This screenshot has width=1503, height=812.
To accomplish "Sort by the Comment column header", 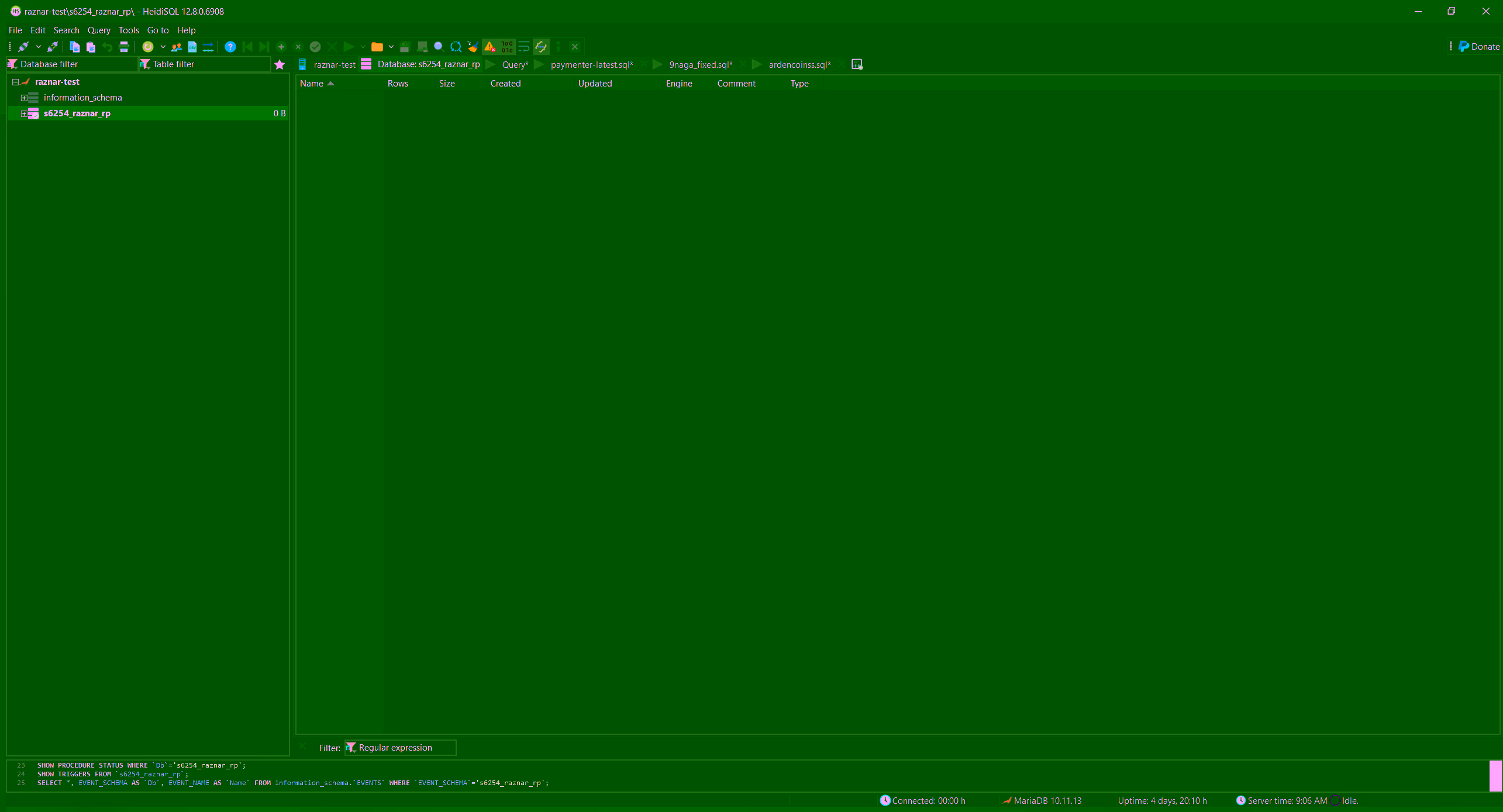I will click(x=736, y=84).
